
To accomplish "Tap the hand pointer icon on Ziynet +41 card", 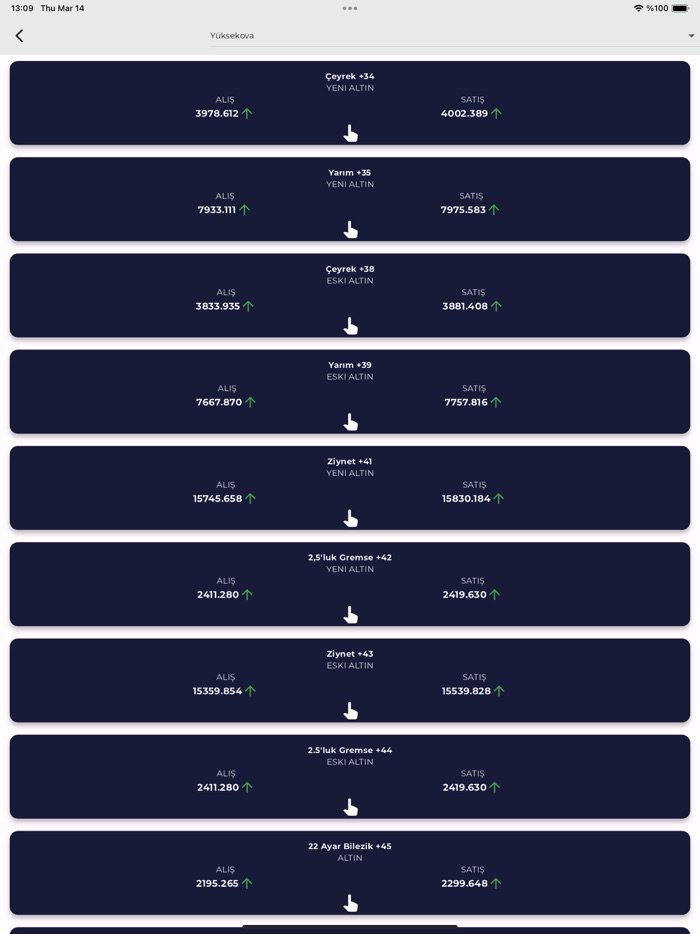I will tap(350, 518).
